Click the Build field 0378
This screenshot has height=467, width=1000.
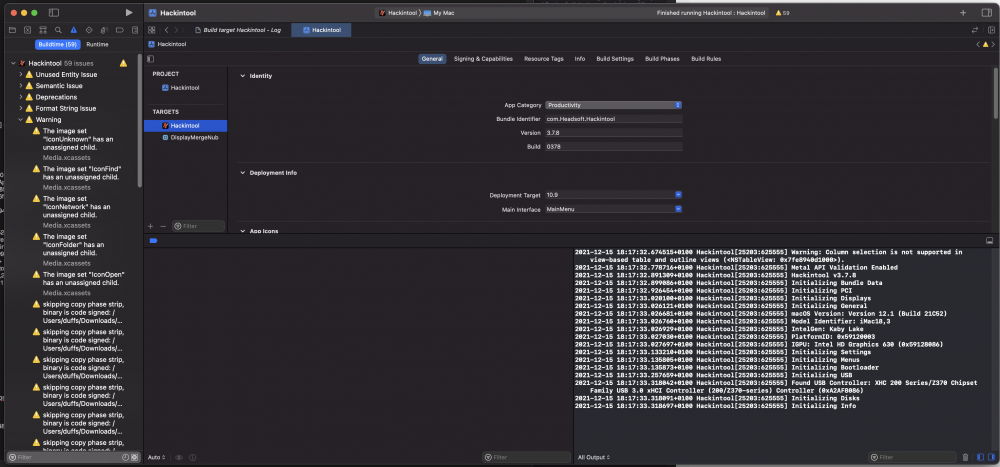click(614, 147)
